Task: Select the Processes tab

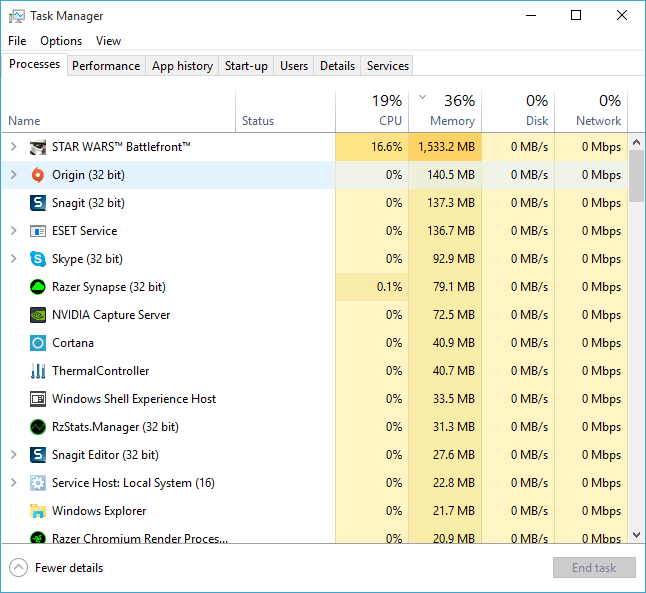Action: click(35, 64)
